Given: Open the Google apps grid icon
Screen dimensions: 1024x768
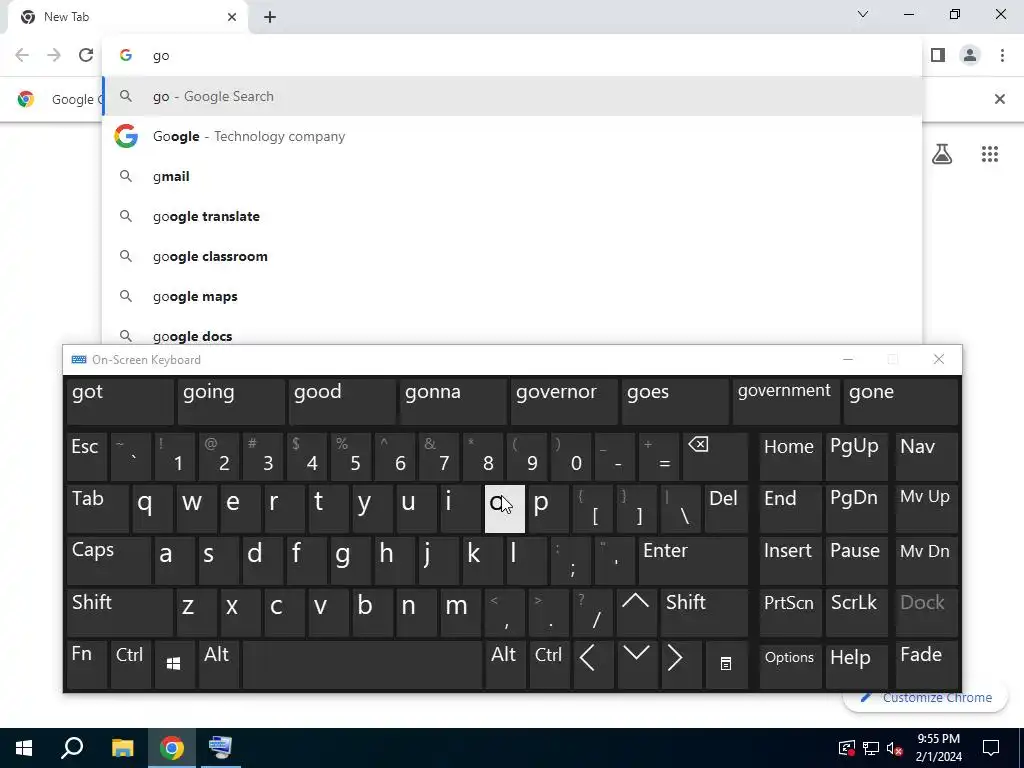Looking at the screenshot, I should [989, 154].
